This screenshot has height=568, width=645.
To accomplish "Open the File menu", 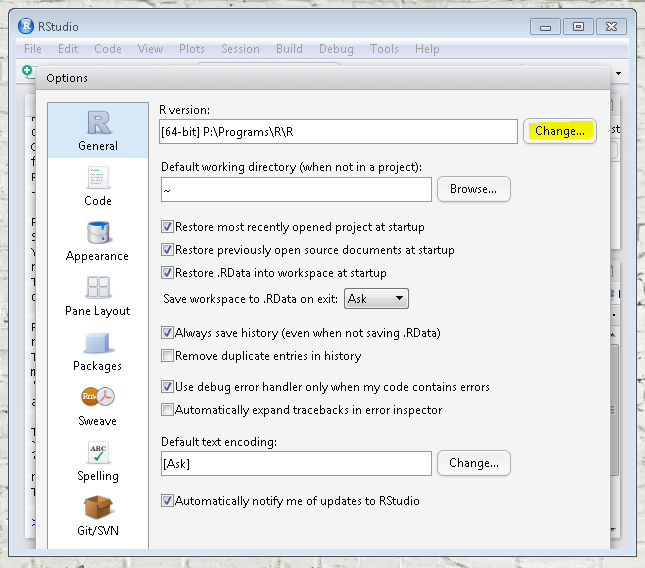I will (33, 49).
